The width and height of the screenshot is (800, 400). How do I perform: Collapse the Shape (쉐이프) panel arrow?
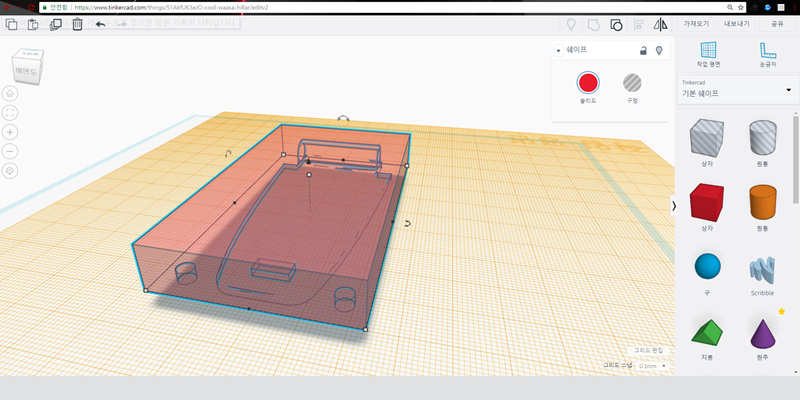click(558, 51)
